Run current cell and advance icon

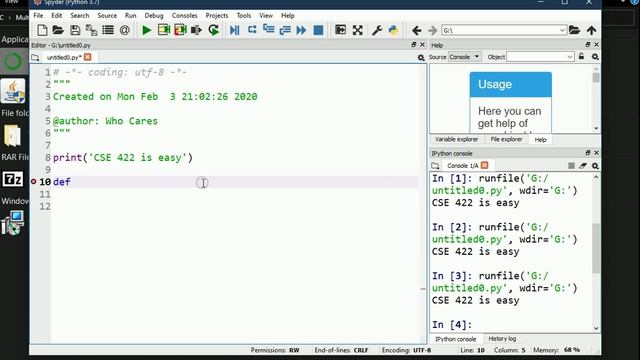click(x=180, y=30)
